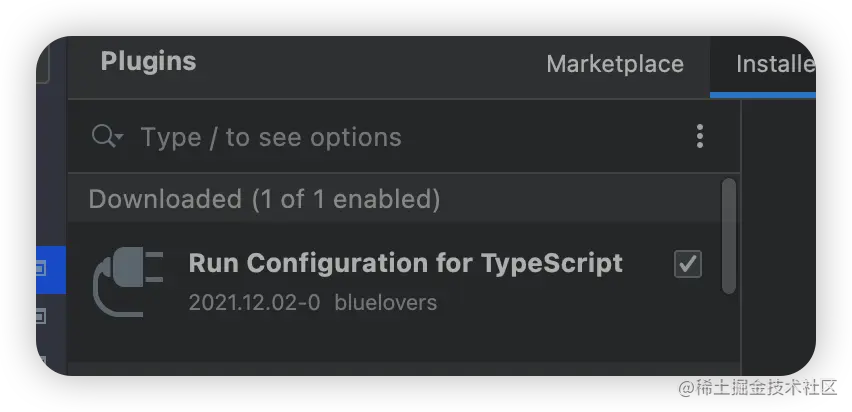Collapse the Downloaded plugins section header
The image size is (852, 412).
[265, 199]
